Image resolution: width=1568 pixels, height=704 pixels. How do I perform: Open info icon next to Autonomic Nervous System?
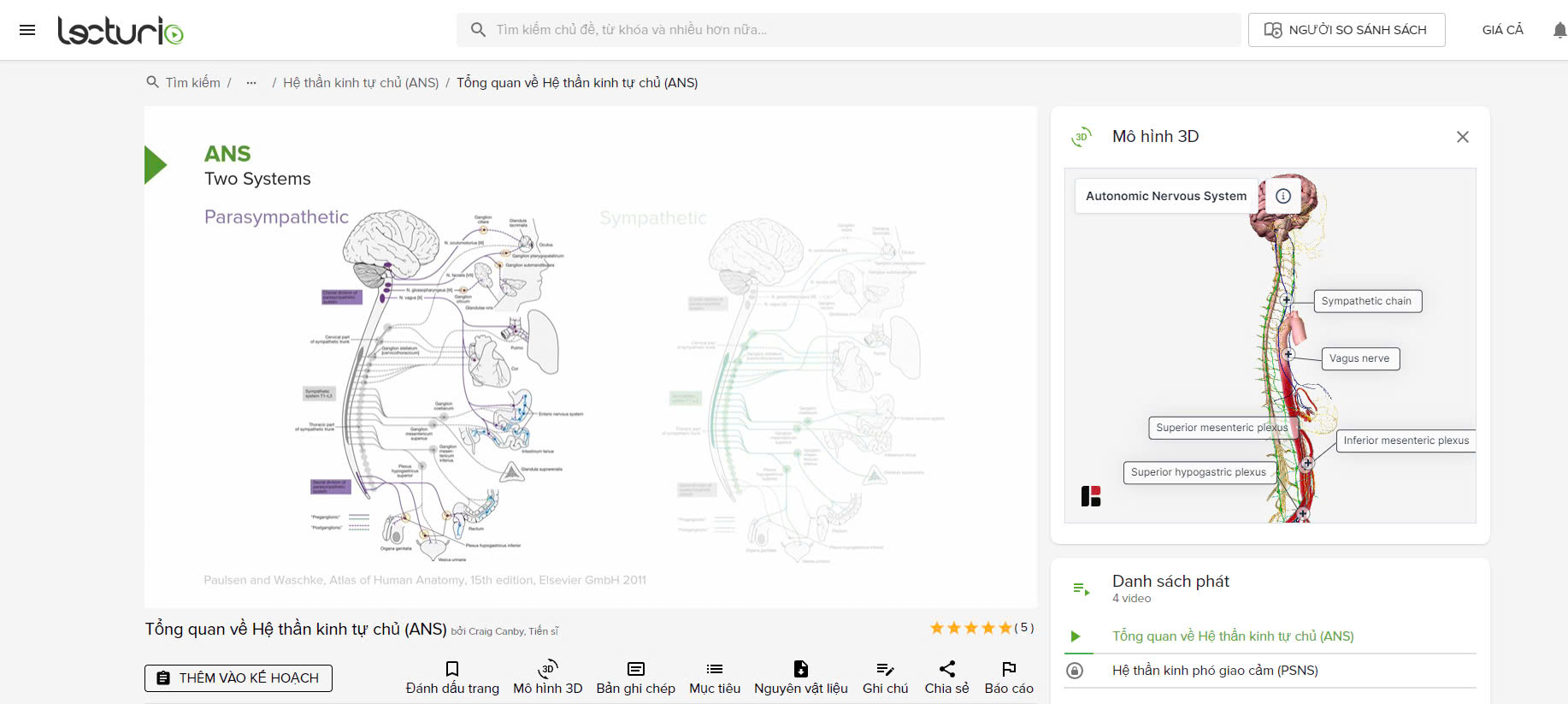tap(1283, 196)
